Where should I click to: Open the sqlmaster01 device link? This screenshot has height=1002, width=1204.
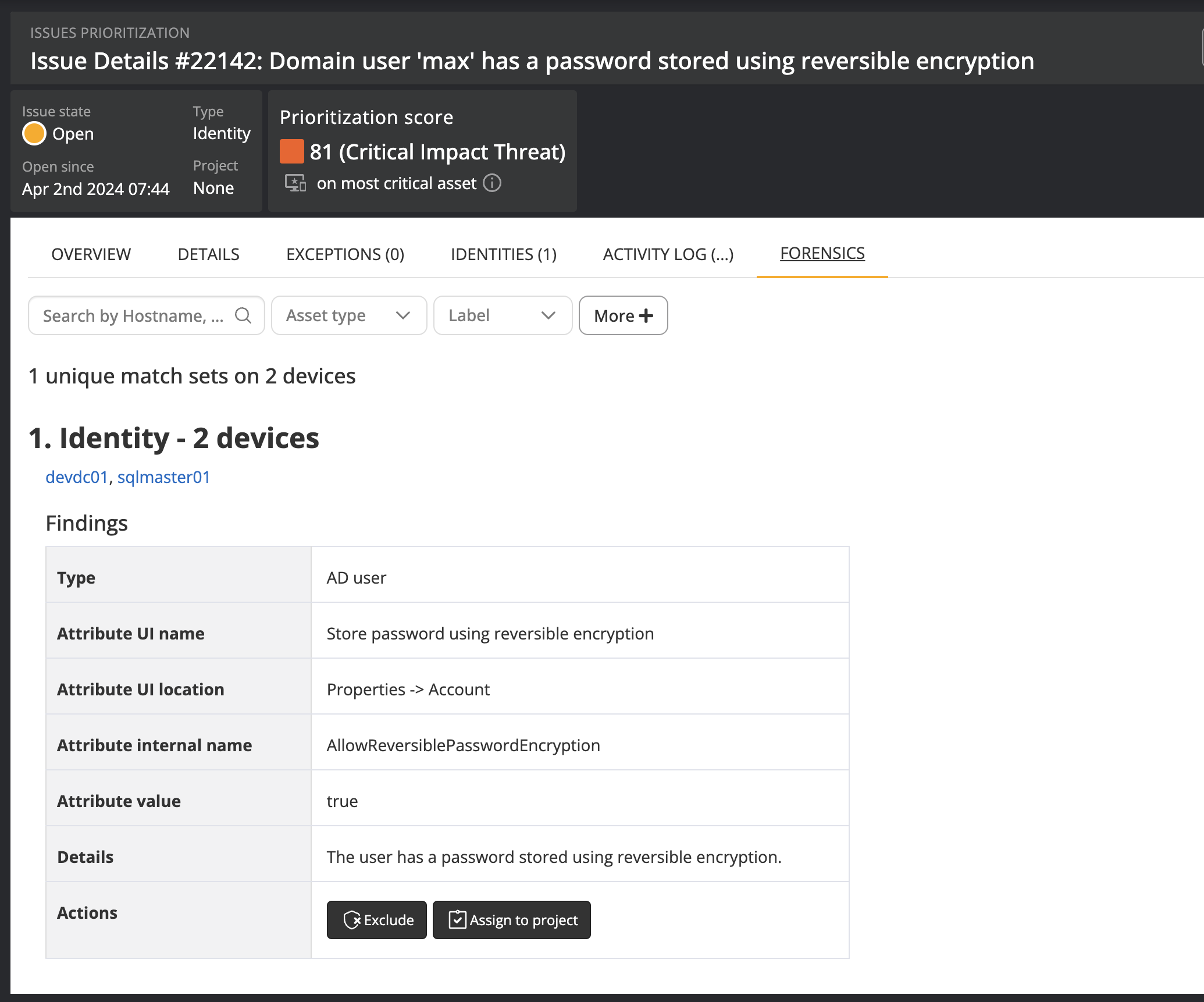[163, 477]
